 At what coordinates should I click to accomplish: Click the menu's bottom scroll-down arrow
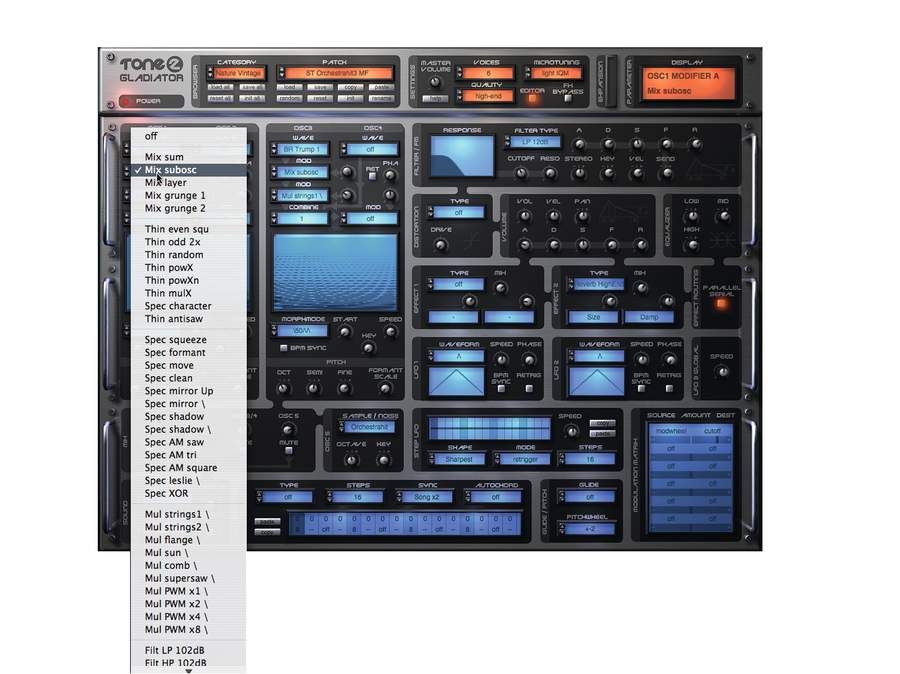point(189,671)
